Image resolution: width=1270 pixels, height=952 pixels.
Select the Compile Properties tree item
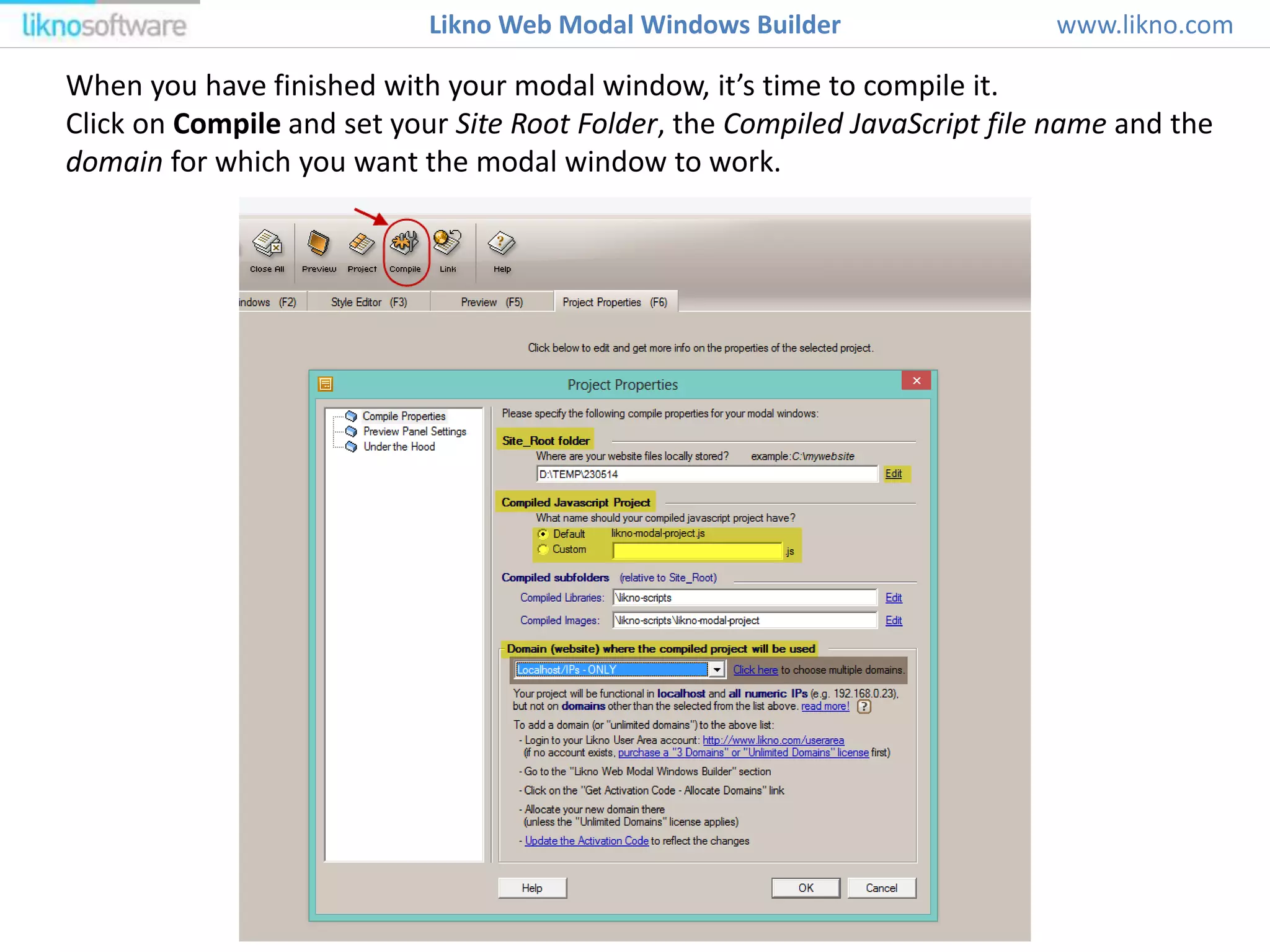pyautogui.click(x=404, y=416)
